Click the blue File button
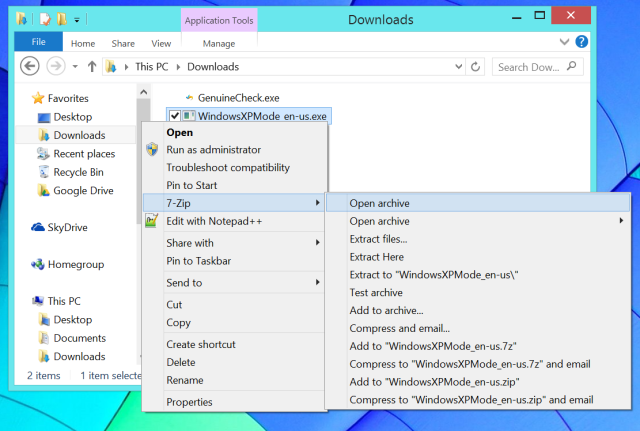The width and height of the screenshot is (640, 431). coord(39,43)
